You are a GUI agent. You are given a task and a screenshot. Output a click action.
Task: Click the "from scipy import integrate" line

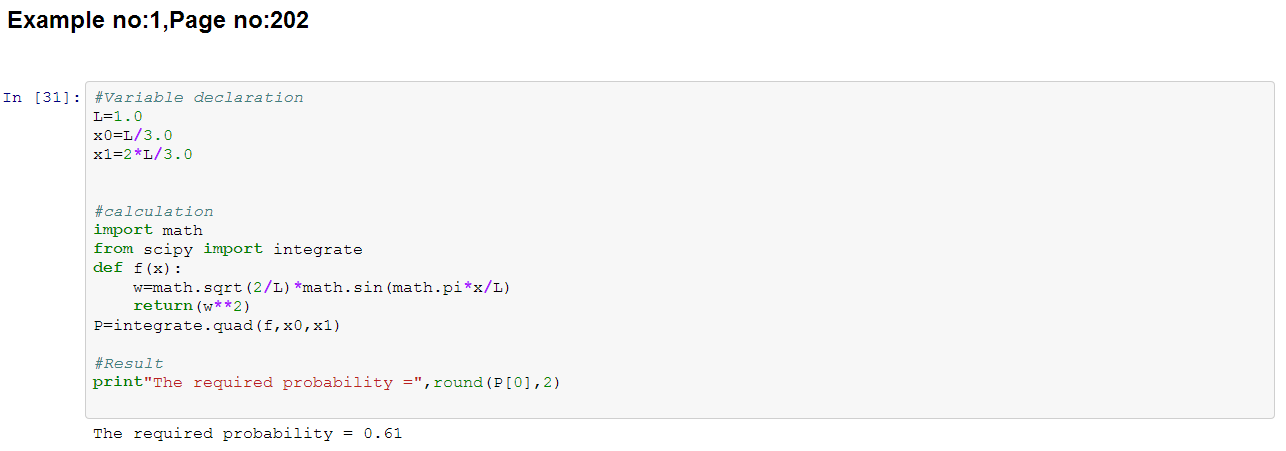pos(228,250)
